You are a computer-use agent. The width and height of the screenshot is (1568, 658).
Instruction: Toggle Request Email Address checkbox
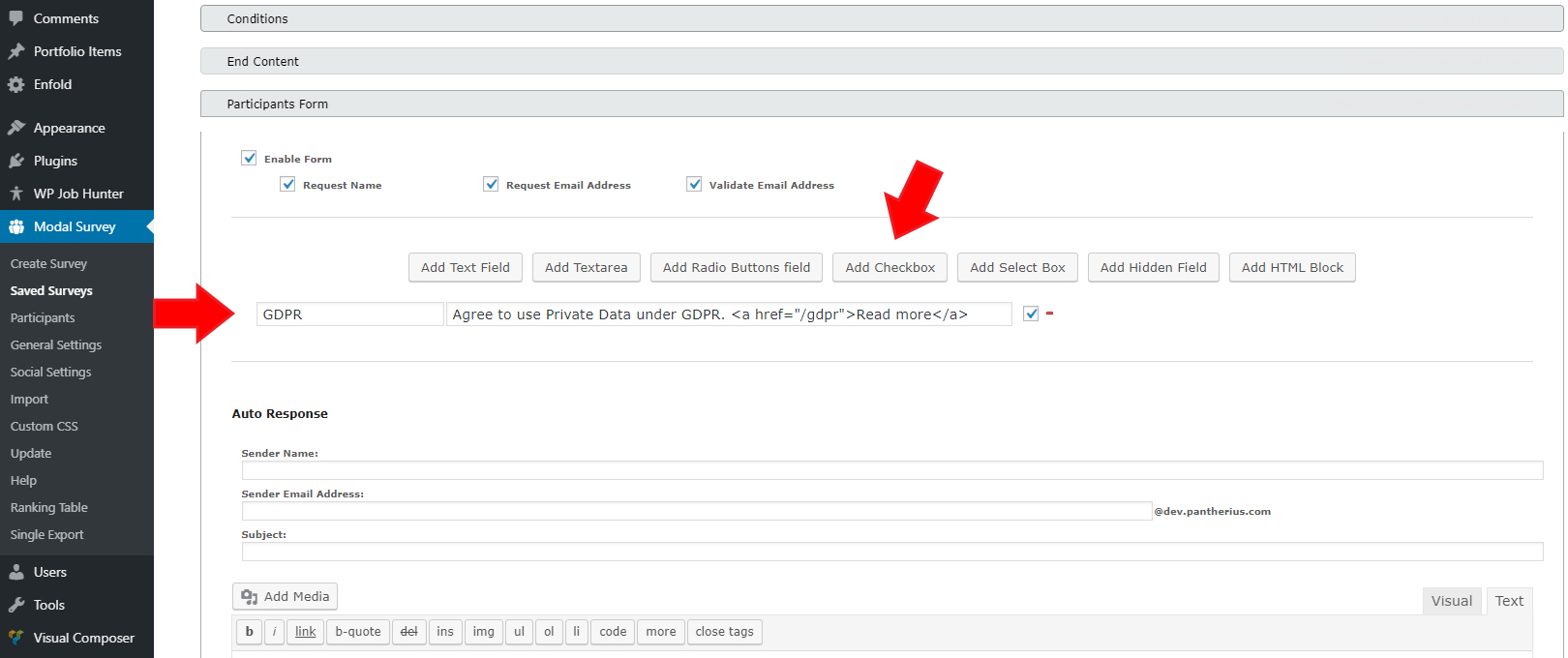[491, 184]
